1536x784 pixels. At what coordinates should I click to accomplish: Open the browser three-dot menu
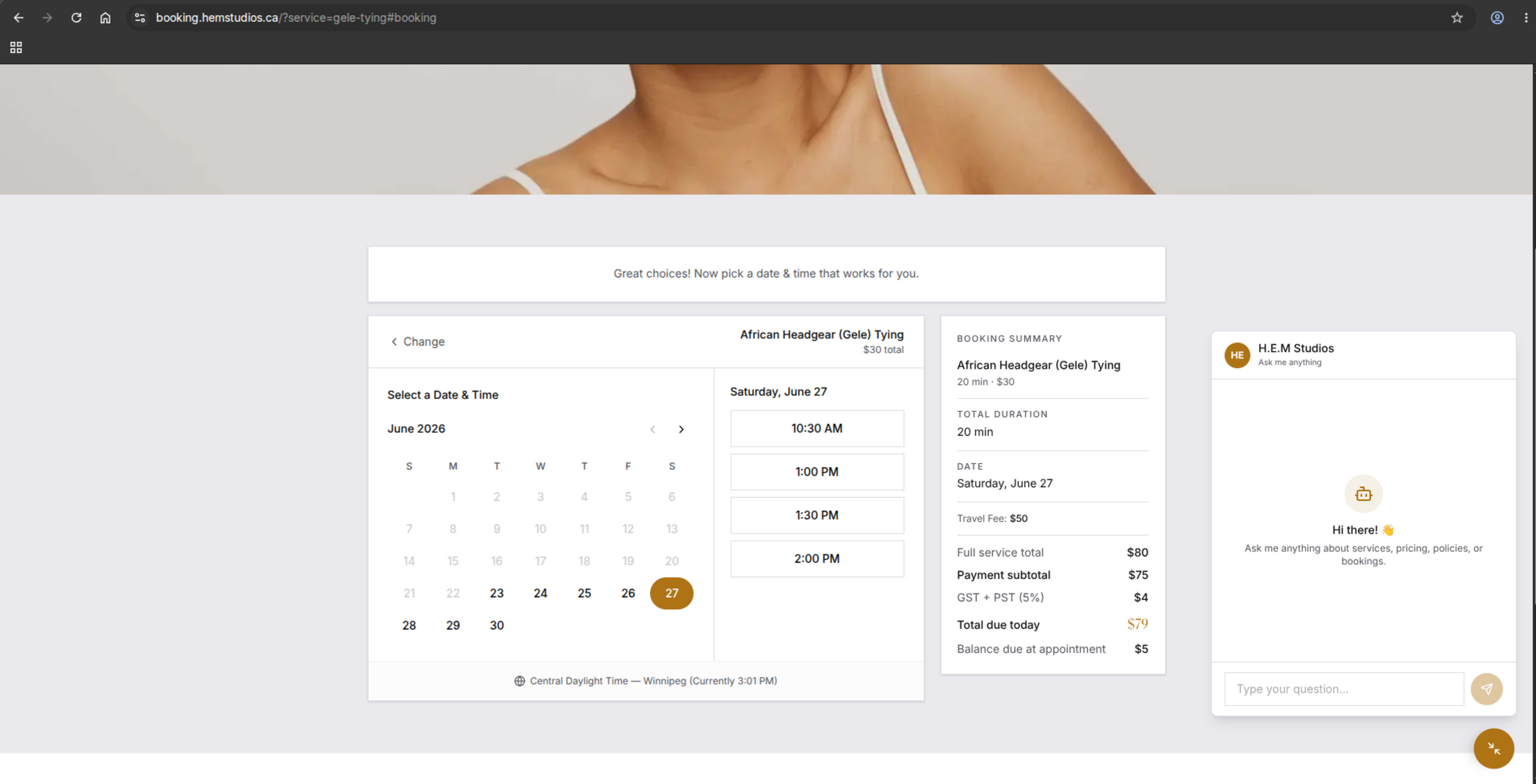(x=1526, y=18)
